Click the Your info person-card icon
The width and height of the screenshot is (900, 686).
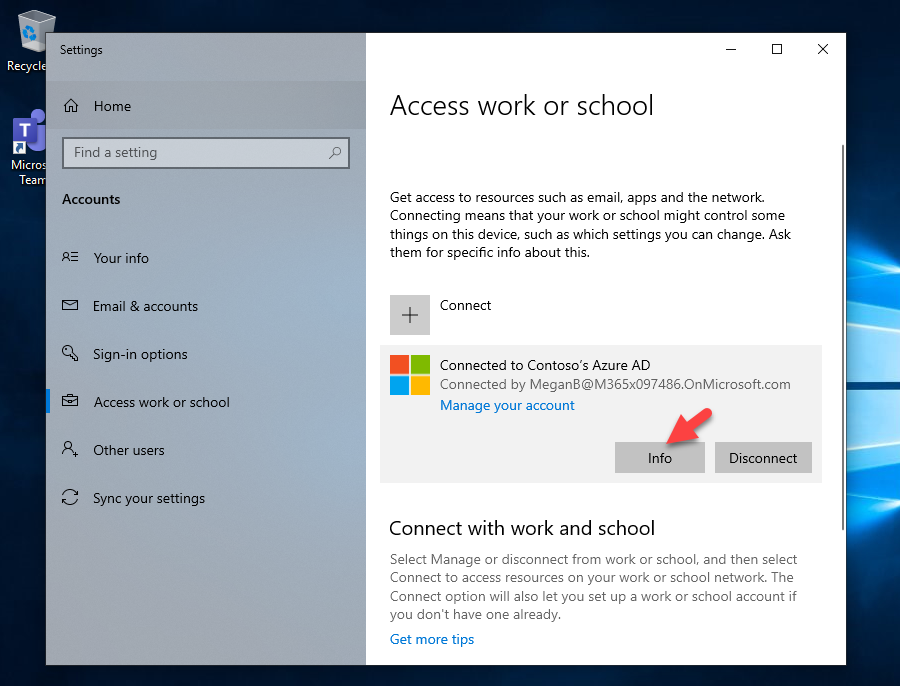(70, 257)
